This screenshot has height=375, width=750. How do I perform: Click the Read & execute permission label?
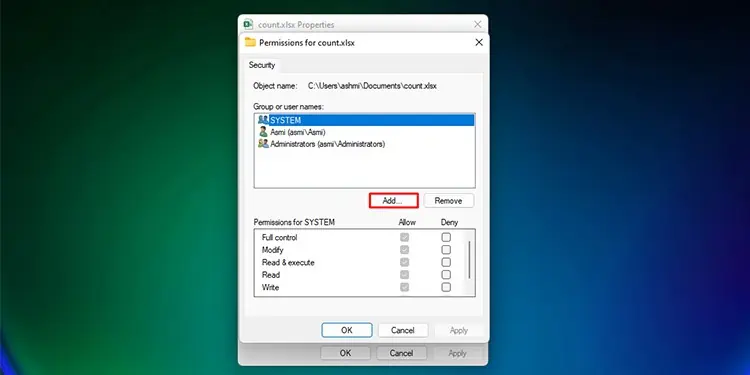tap(288, 262)
